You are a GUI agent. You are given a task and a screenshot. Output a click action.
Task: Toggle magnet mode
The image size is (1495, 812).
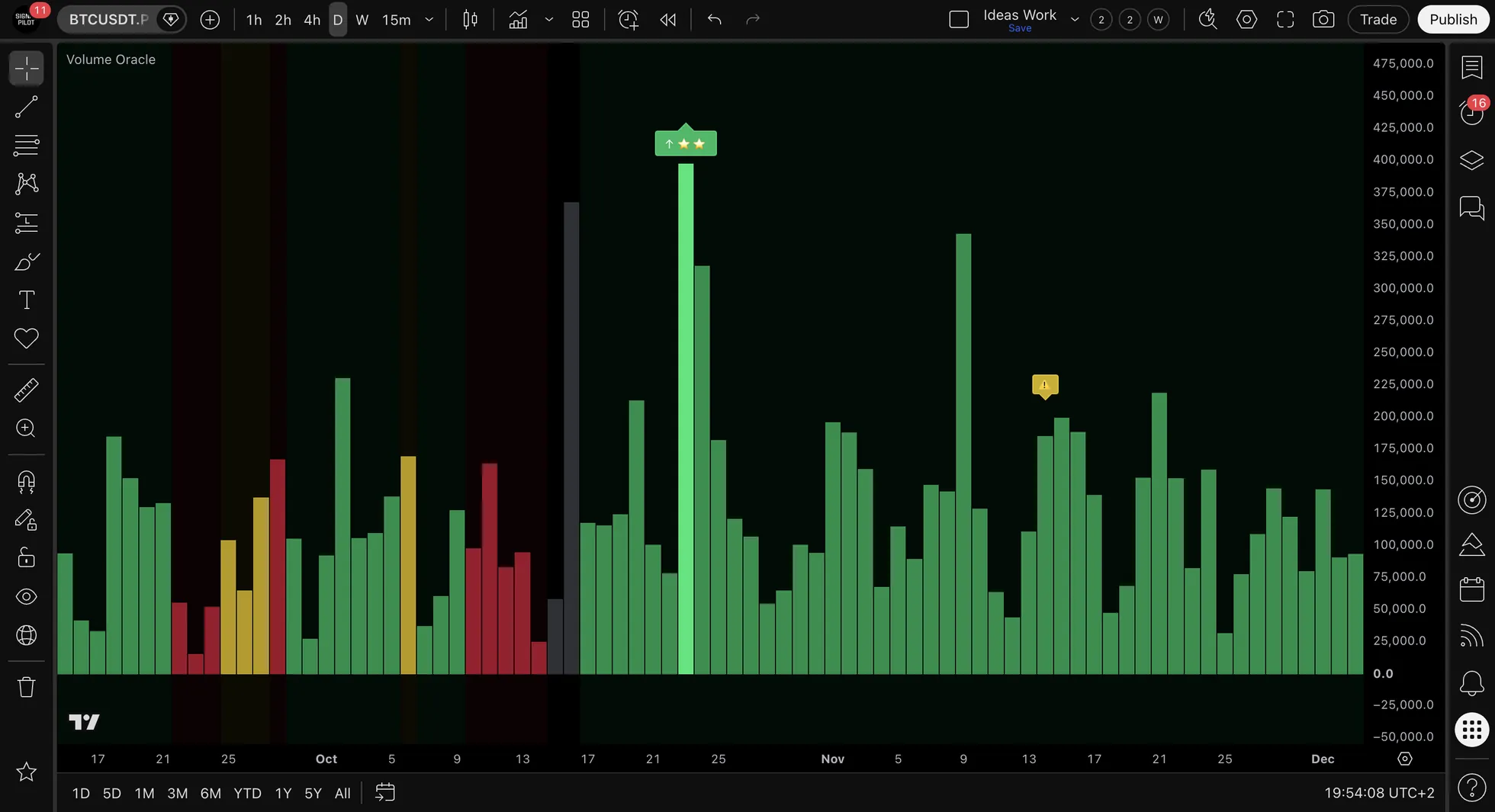click(x=26, y=482)
